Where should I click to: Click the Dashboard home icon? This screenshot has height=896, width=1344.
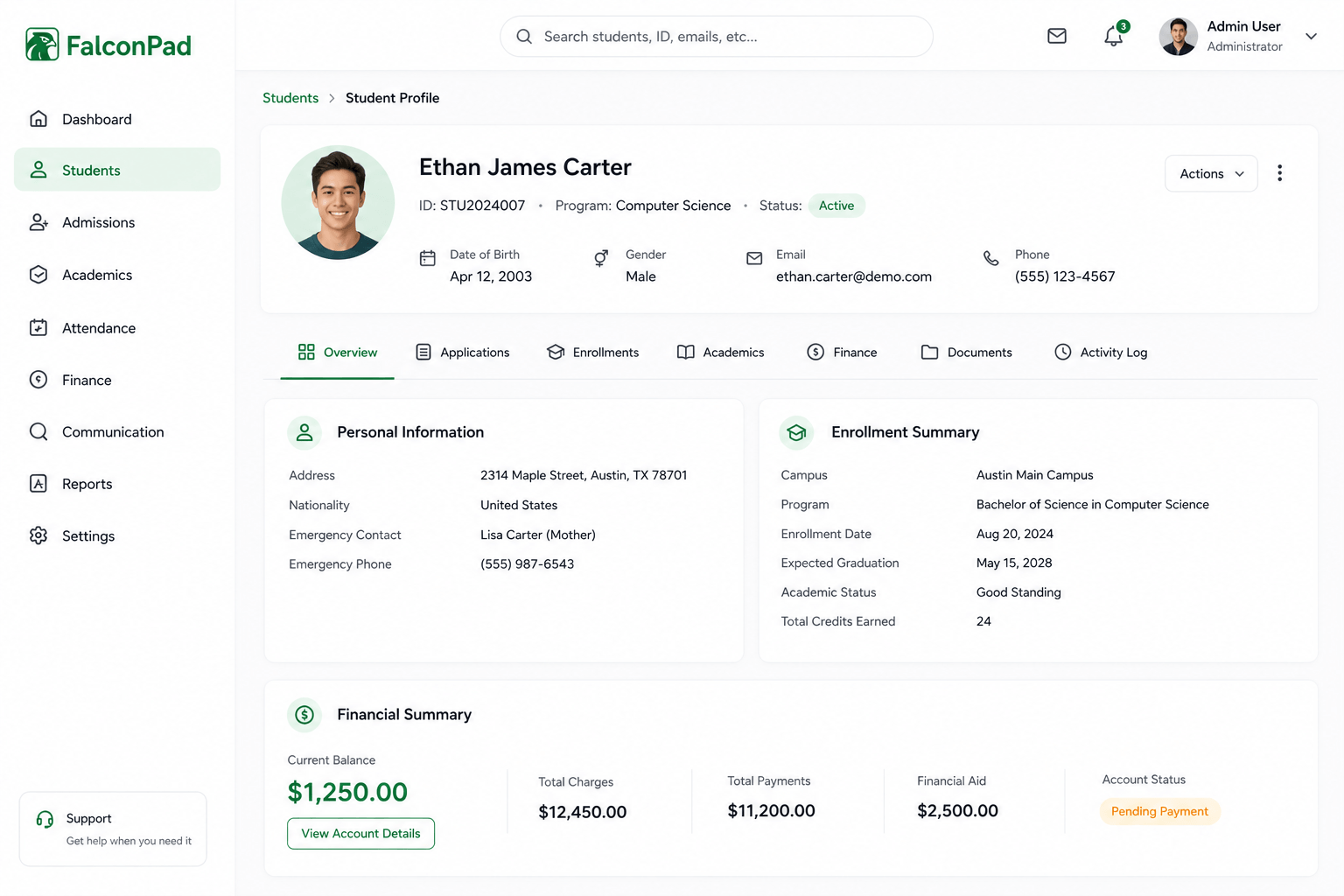[x=38, y=119]
